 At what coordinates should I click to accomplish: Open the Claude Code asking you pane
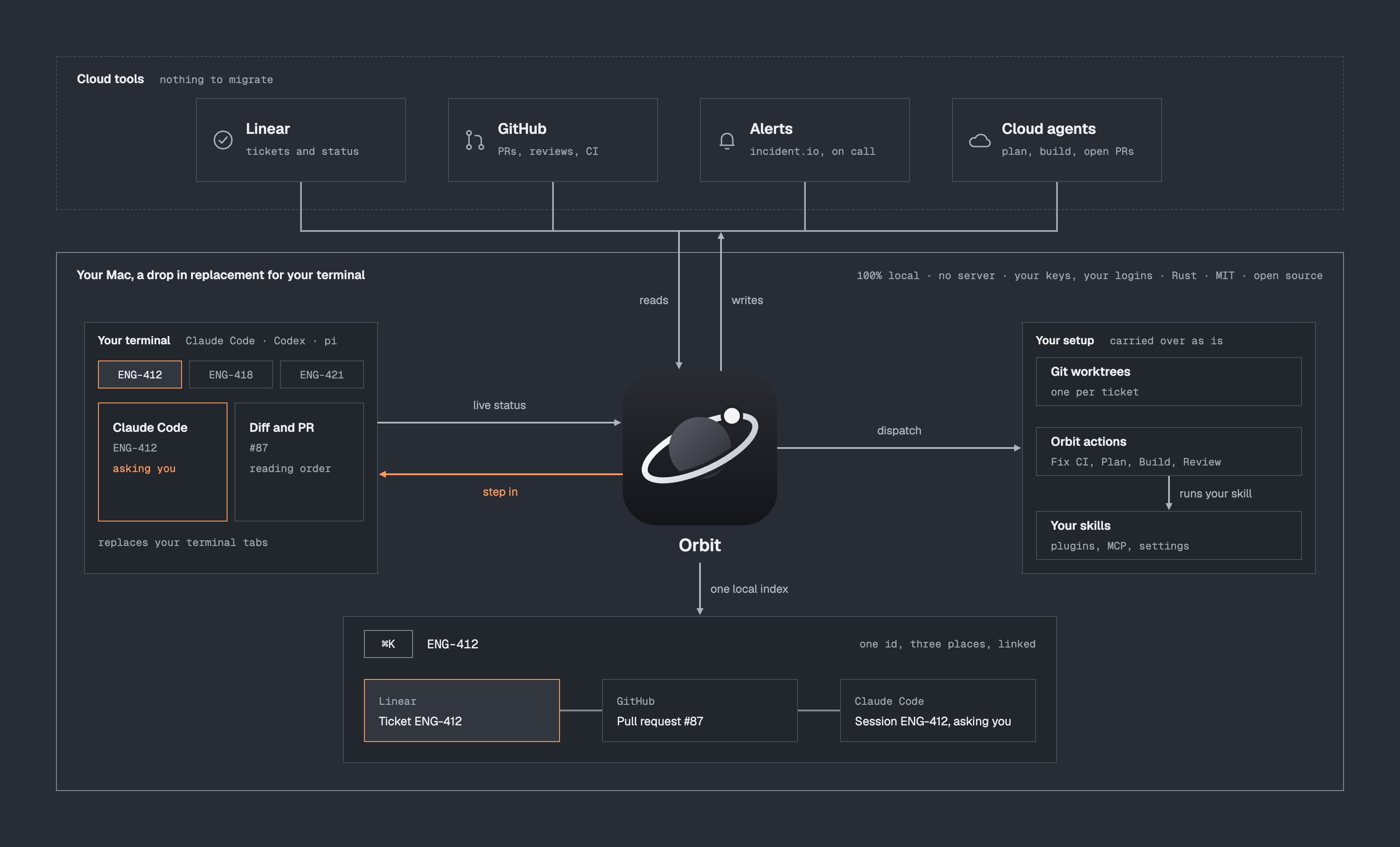[x=162, y=462]
